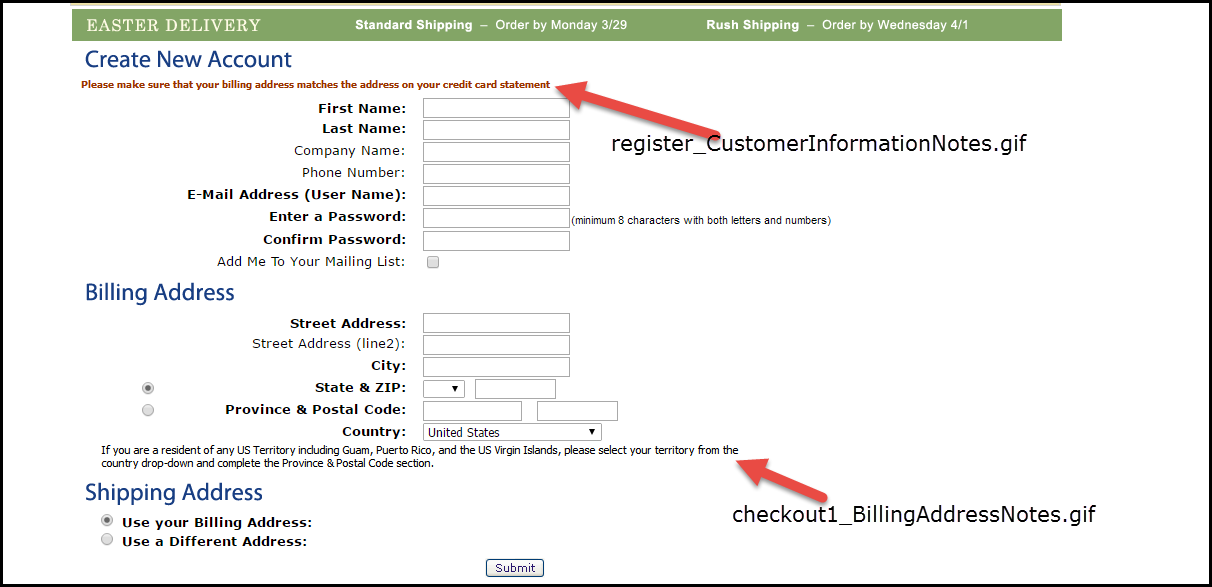Click the City label
The height and width of the screenshot is (587, 1212).
[389, 366]
